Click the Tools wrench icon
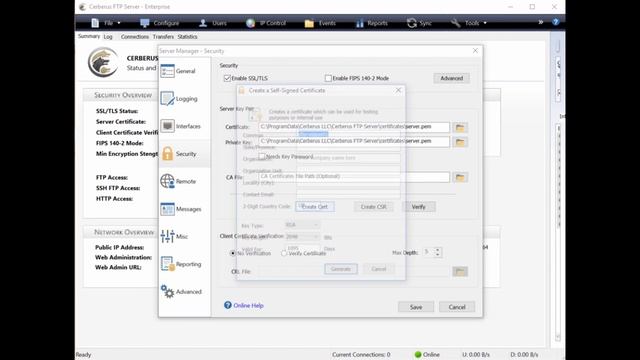Image resolution: width=640 pixels, height=360 pixels. tap(456, 23)
